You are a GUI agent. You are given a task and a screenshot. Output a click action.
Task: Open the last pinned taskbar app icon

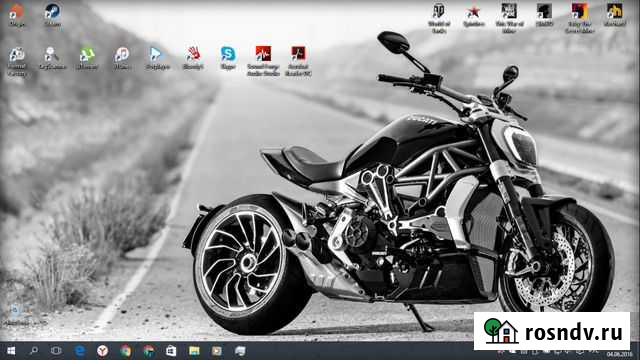tap(240, 351)
